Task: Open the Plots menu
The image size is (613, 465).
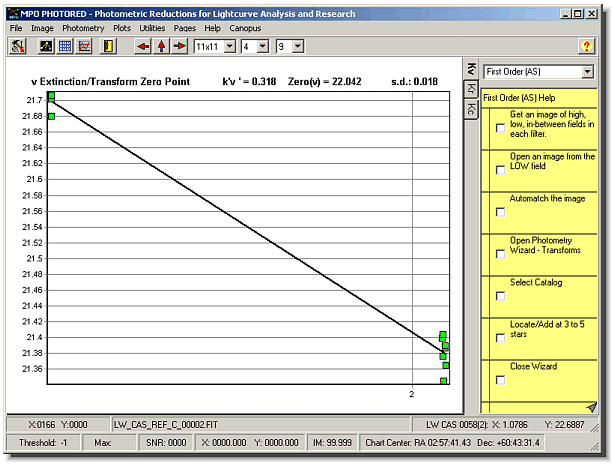Action: [122, 28]
